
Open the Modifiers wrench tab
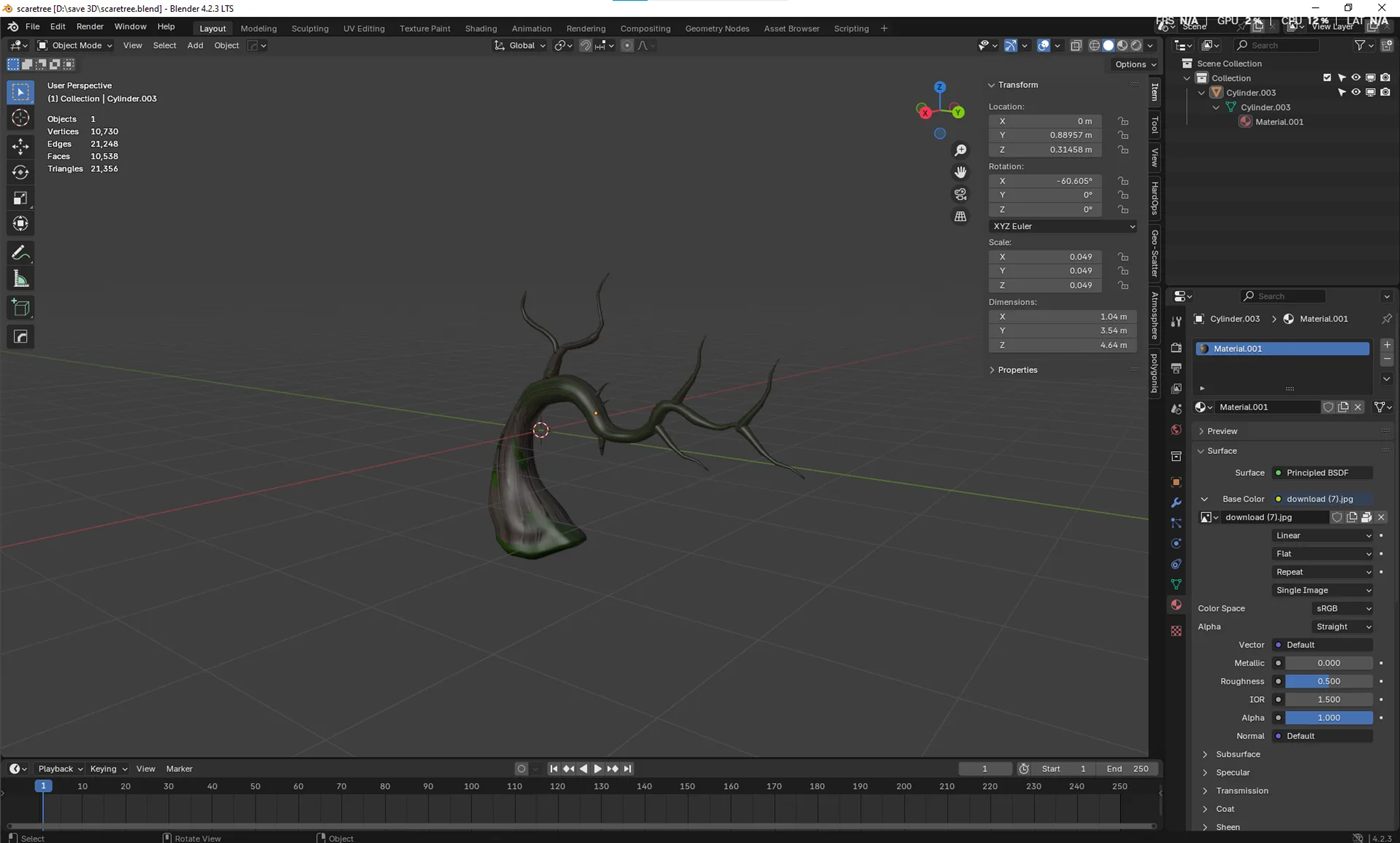[1176, 502]
